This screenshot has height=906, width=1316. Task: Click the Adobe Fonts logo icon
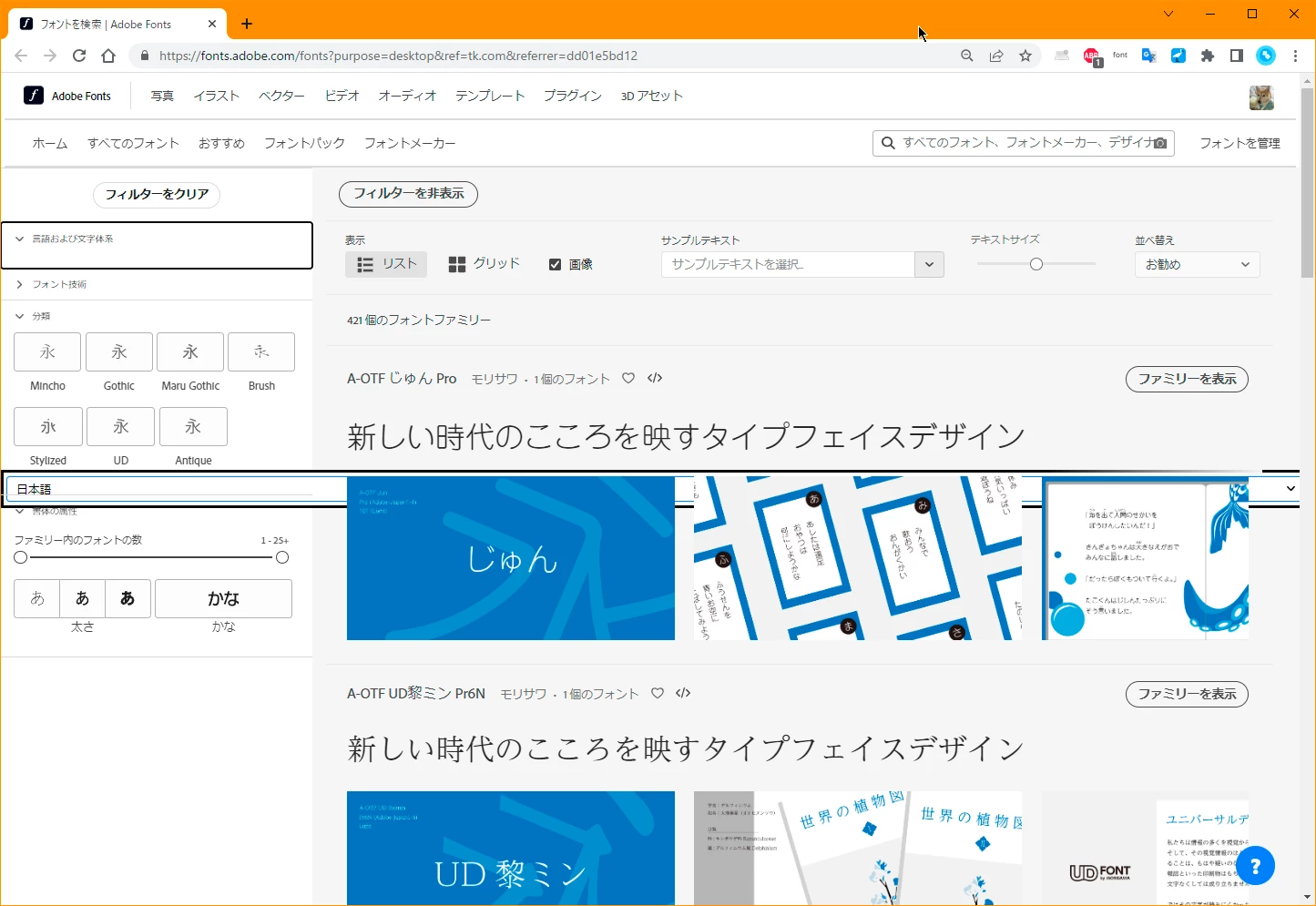(34, 96)
